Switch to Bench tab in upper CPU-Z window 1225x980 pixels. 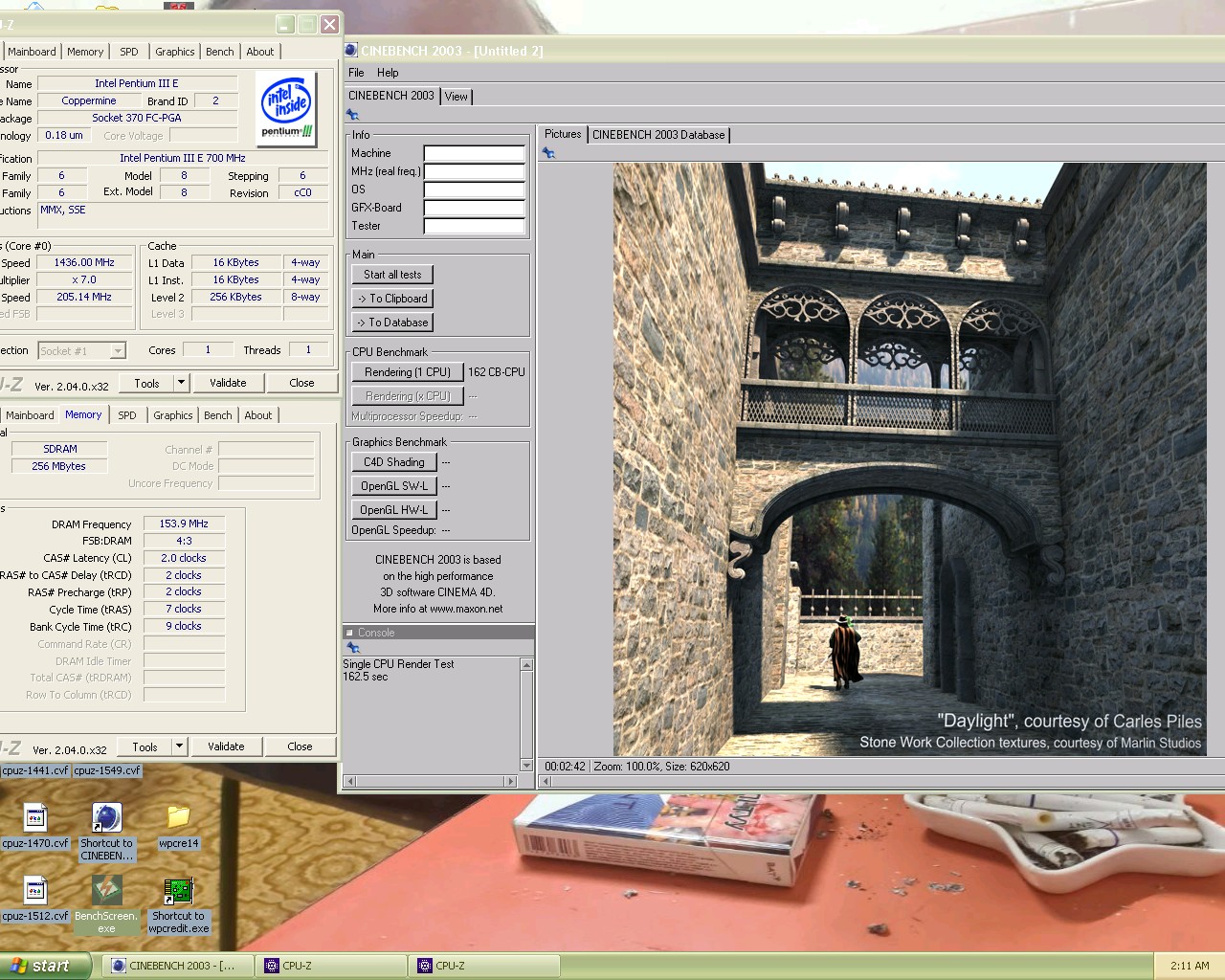(220, 52)
